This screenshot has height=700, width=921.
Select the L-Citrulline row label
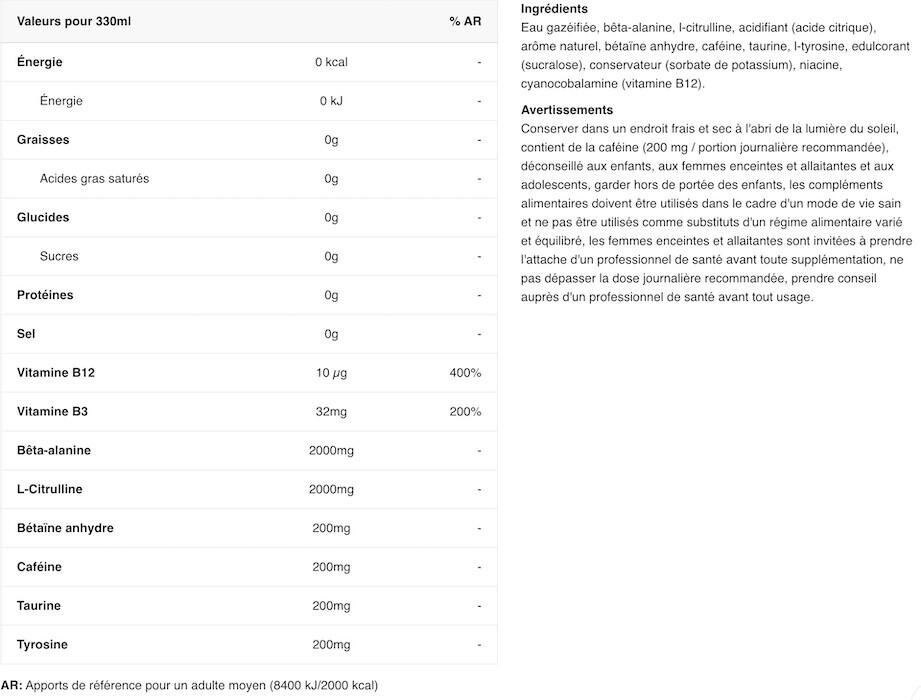pos(49,489)
